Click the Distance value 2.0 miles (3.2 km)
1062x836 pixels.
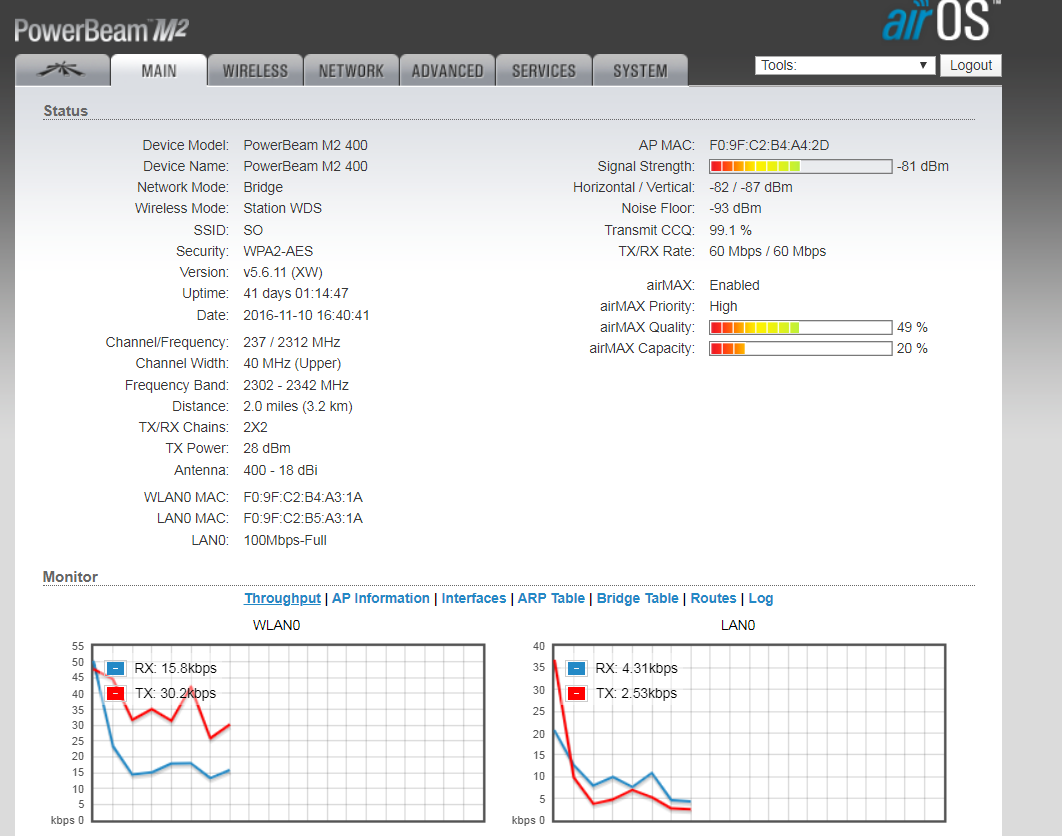[298, 406]
